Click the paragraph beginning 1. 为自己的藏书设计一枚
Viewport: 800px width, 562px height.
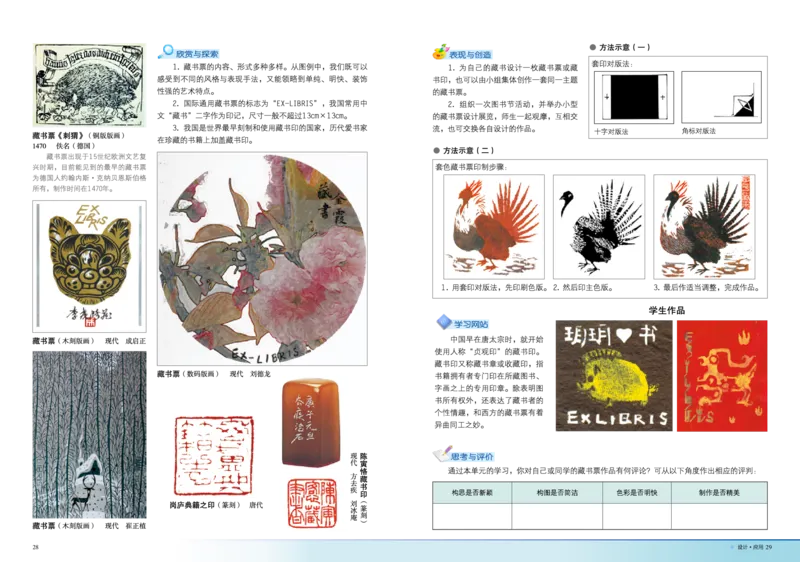click(505, 80)
